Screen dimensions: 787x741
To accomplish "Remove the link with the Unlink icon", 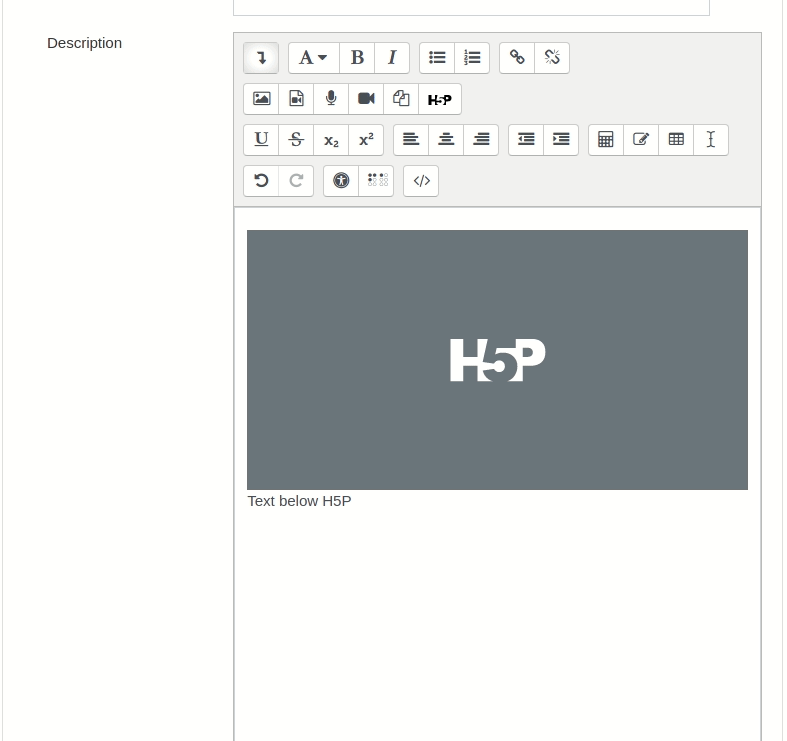I will tap(552, 58).
